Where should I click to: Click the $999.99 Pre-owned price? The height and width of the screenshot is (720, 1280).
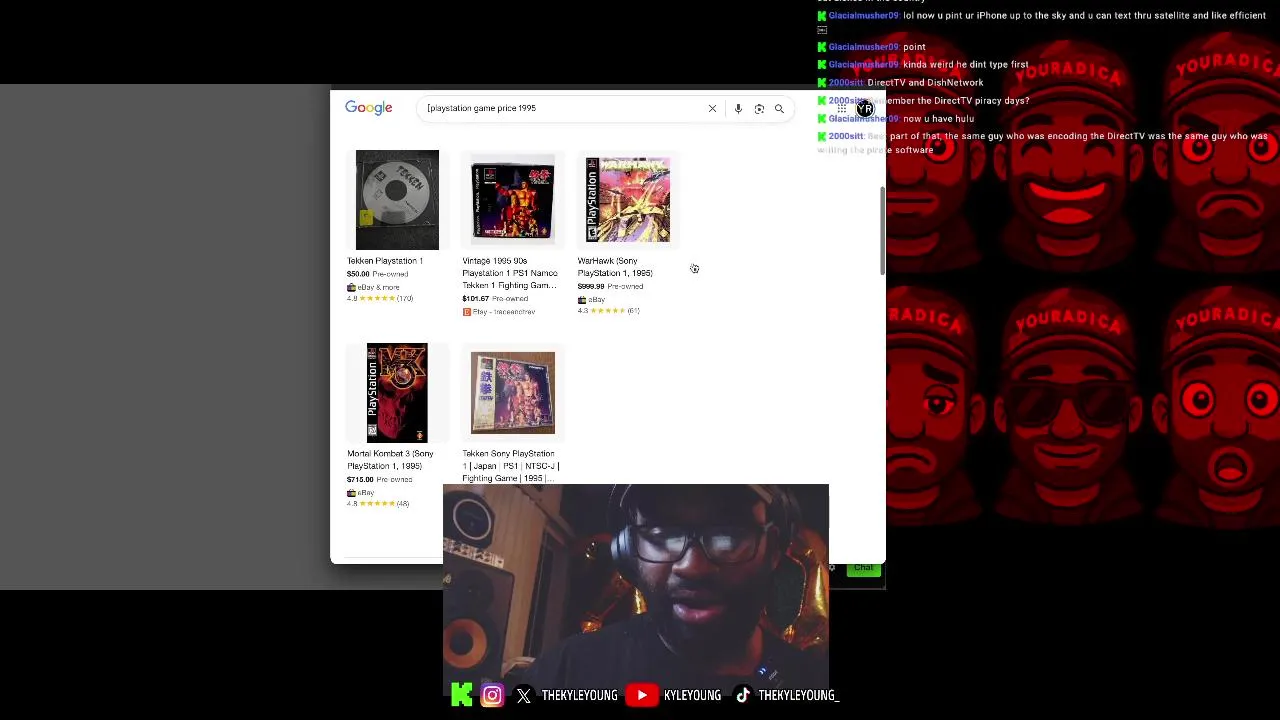(x=610, y=286)
